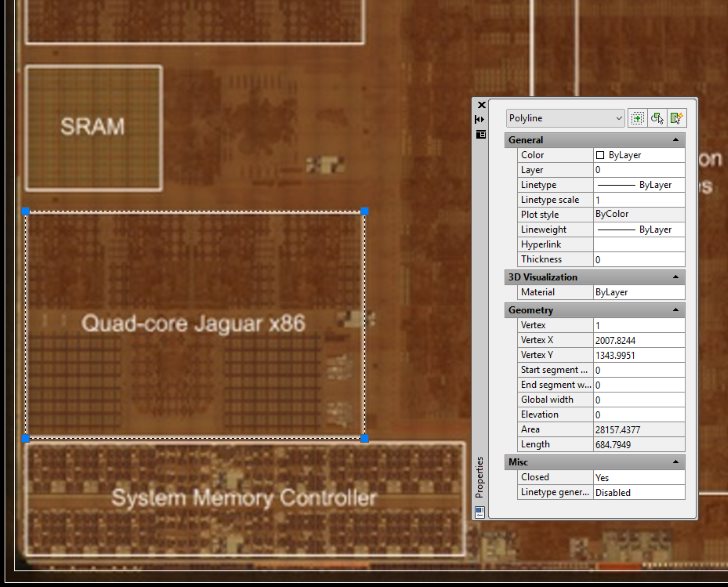Select the top-left grip of polyline
Image resolution: width=728 pixels, height=587 pixels.
pos(26,212)
